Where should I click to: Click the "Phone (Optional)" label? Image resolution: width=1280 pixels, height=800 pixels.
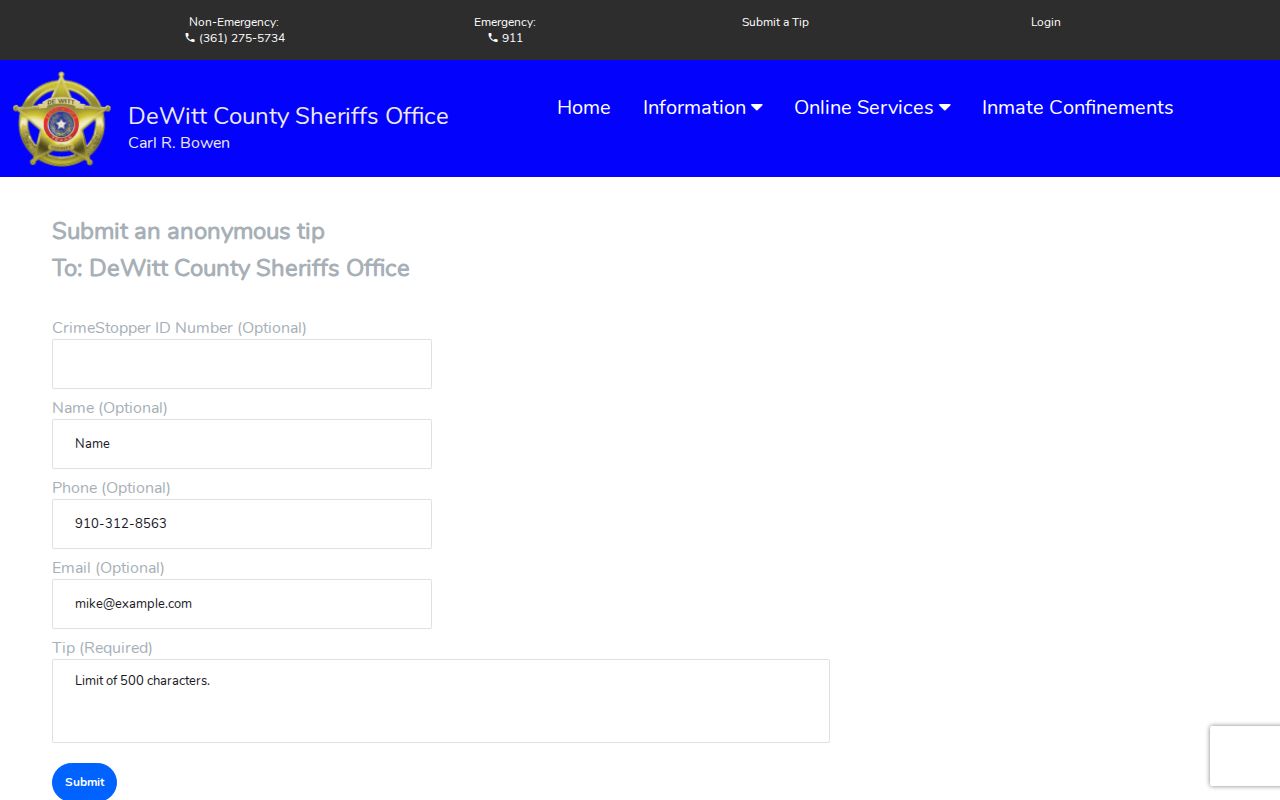point(111,488)
